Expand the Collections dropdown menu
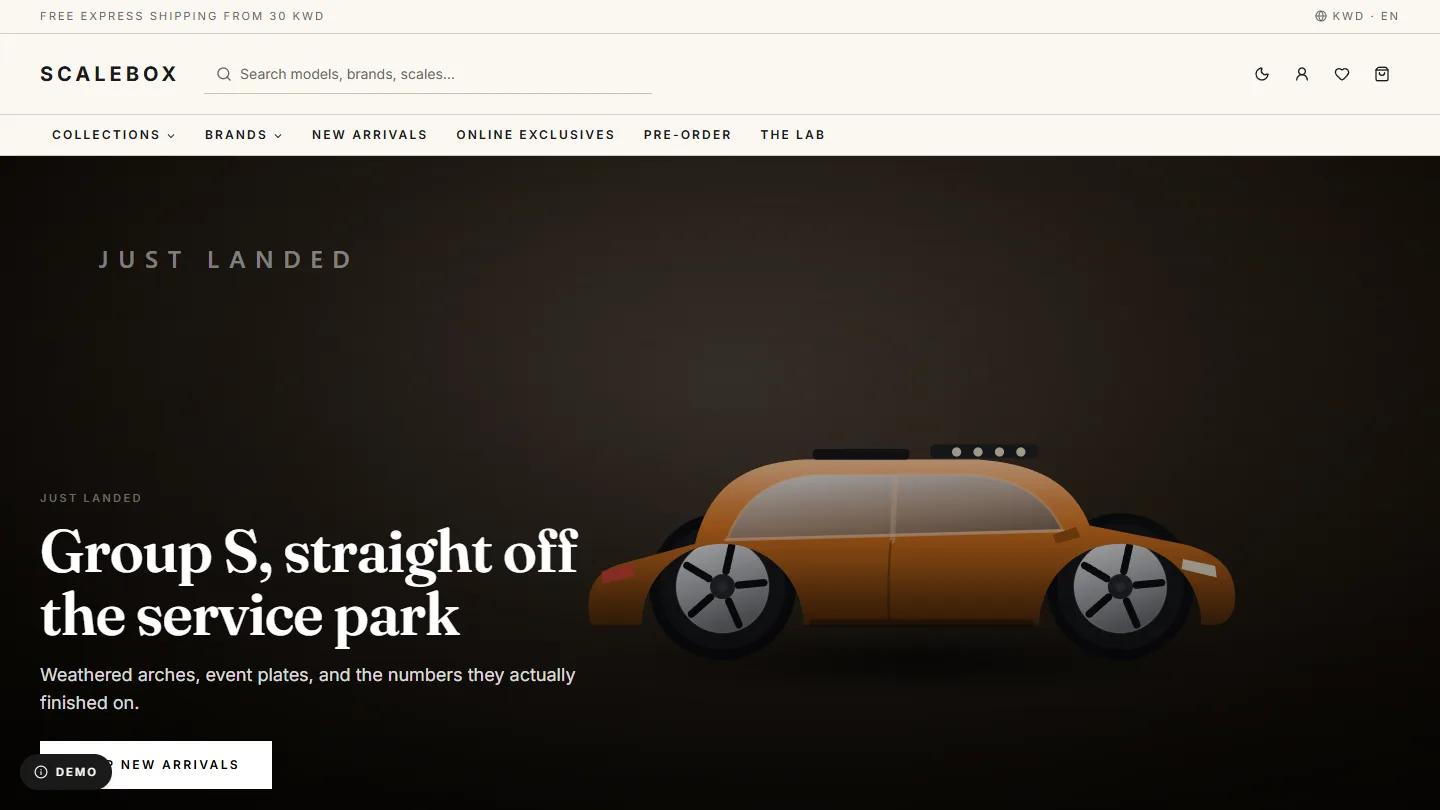The width and height of the screenshot is (1440, 810). pos(114,135)
